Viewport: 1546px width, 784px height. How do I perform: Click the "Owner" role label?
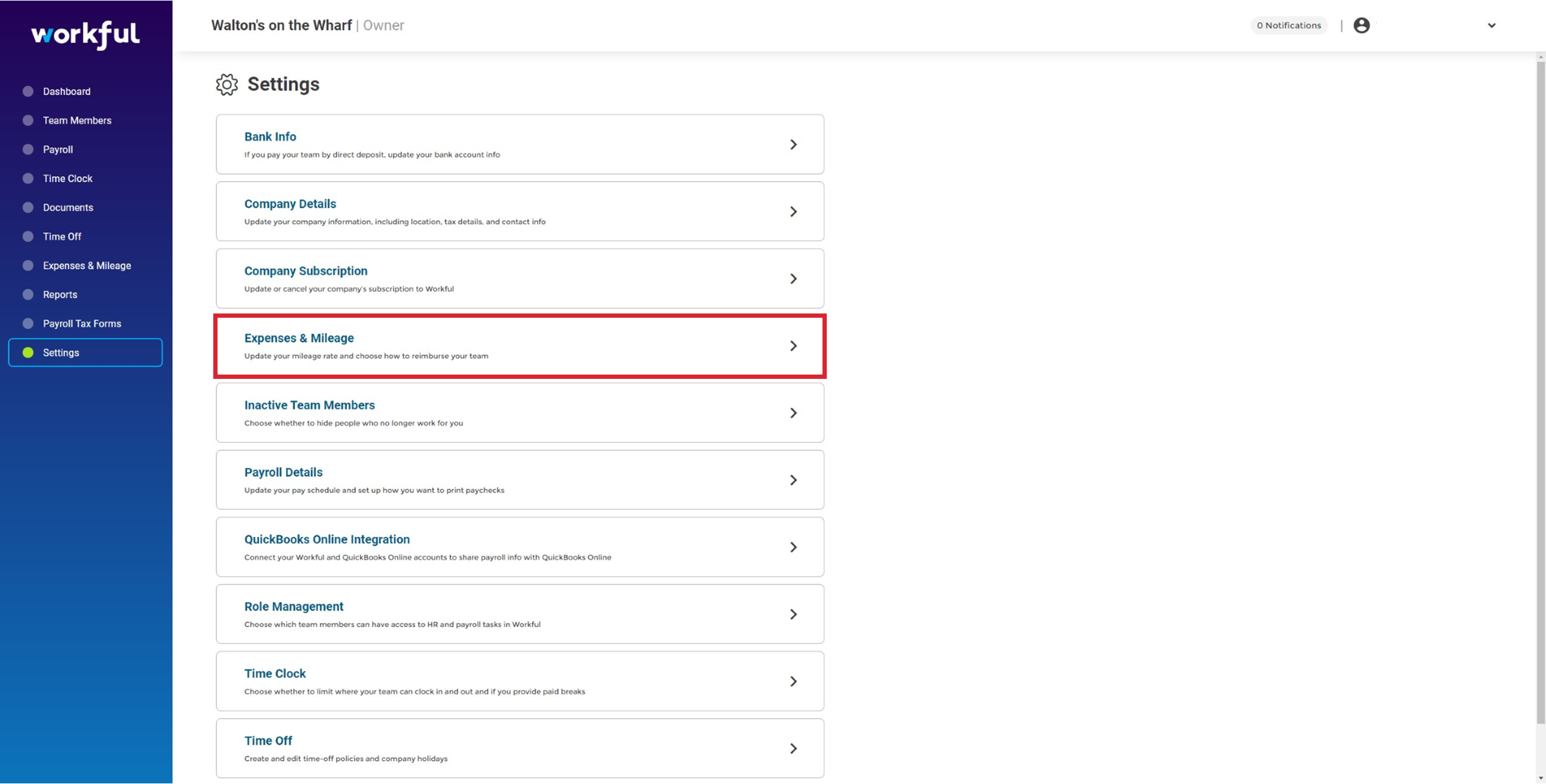pos(384,26)
